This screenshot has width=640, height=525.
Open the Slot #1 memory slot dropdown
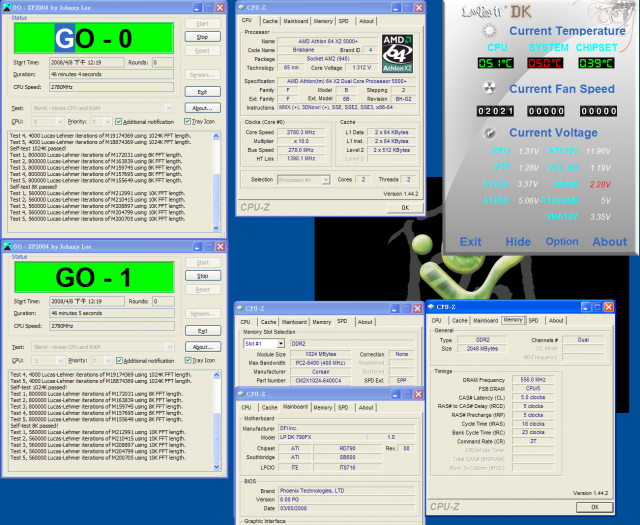280,344
